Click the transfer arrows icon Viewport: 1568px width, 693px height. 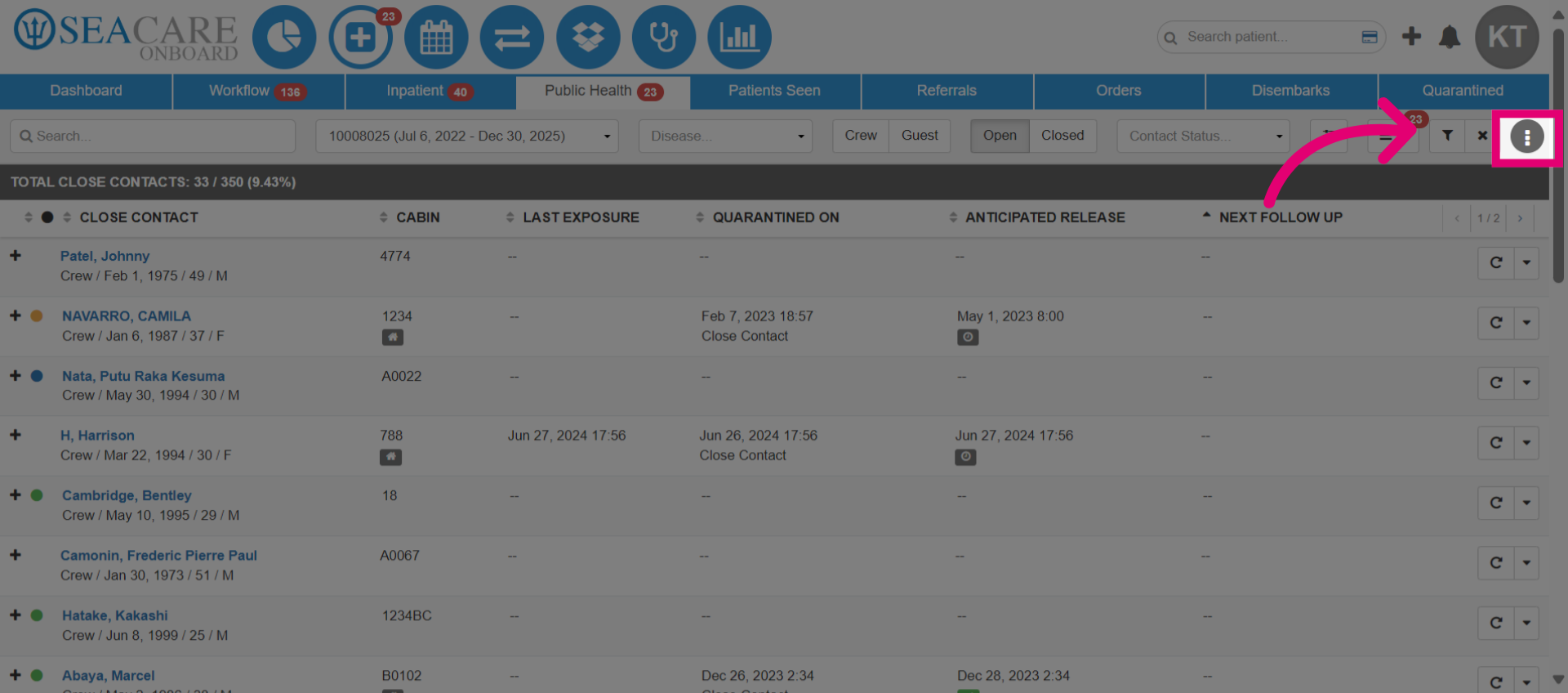512,38
